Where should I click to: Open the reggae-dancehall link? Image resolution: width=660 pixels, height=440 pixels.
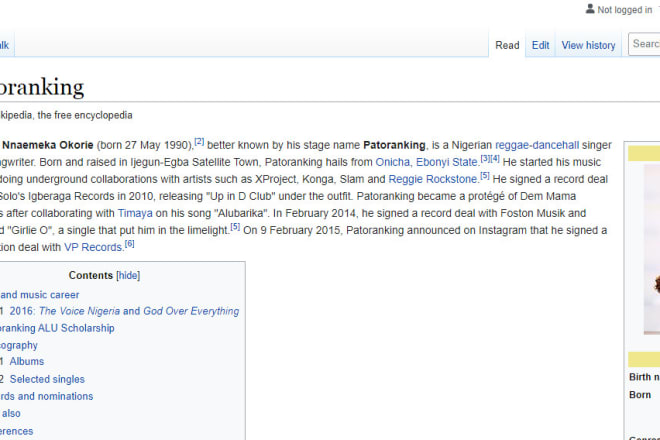[537, 145]
